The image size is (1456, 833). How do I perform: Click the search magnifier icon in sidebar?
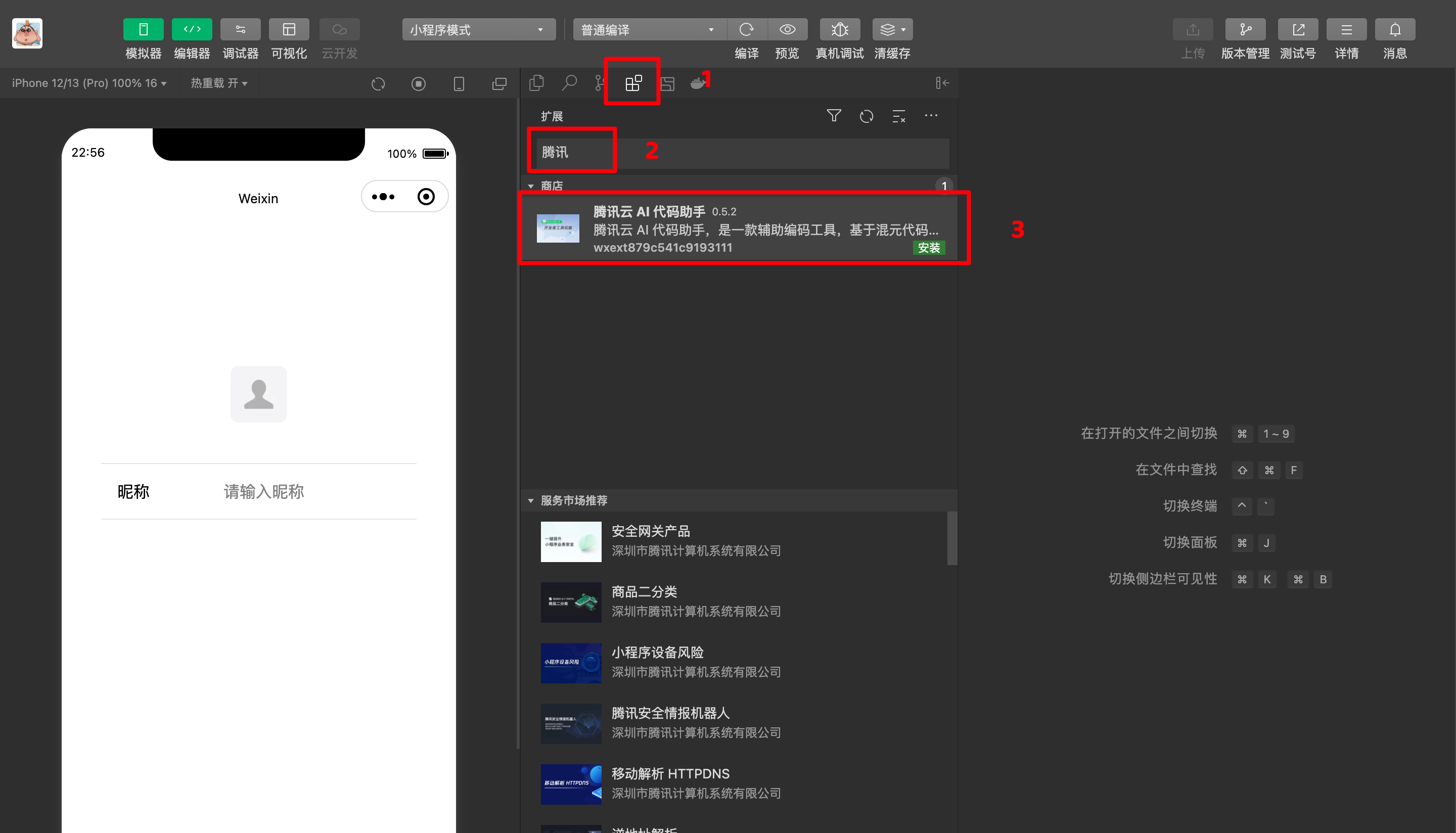[569, 83]
